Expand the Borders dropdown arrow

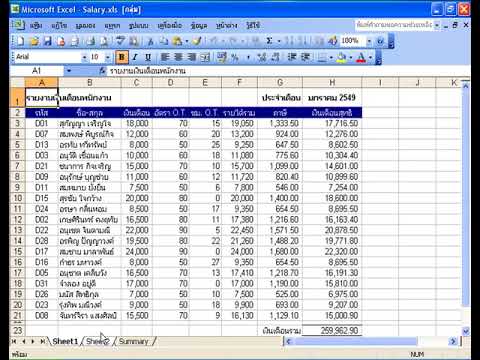(331, 57)
